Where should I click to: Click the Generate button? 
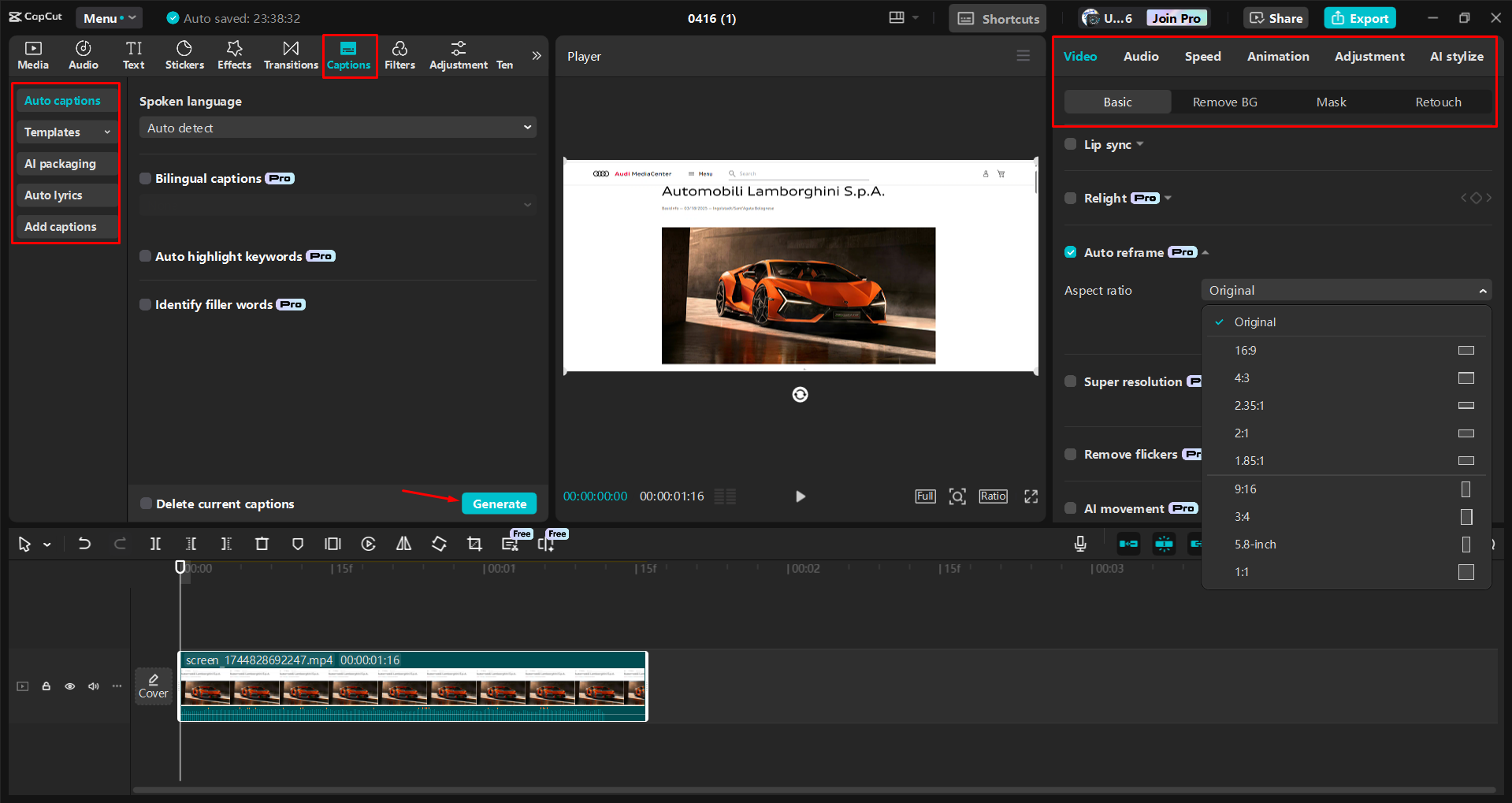tap(499, 504)
